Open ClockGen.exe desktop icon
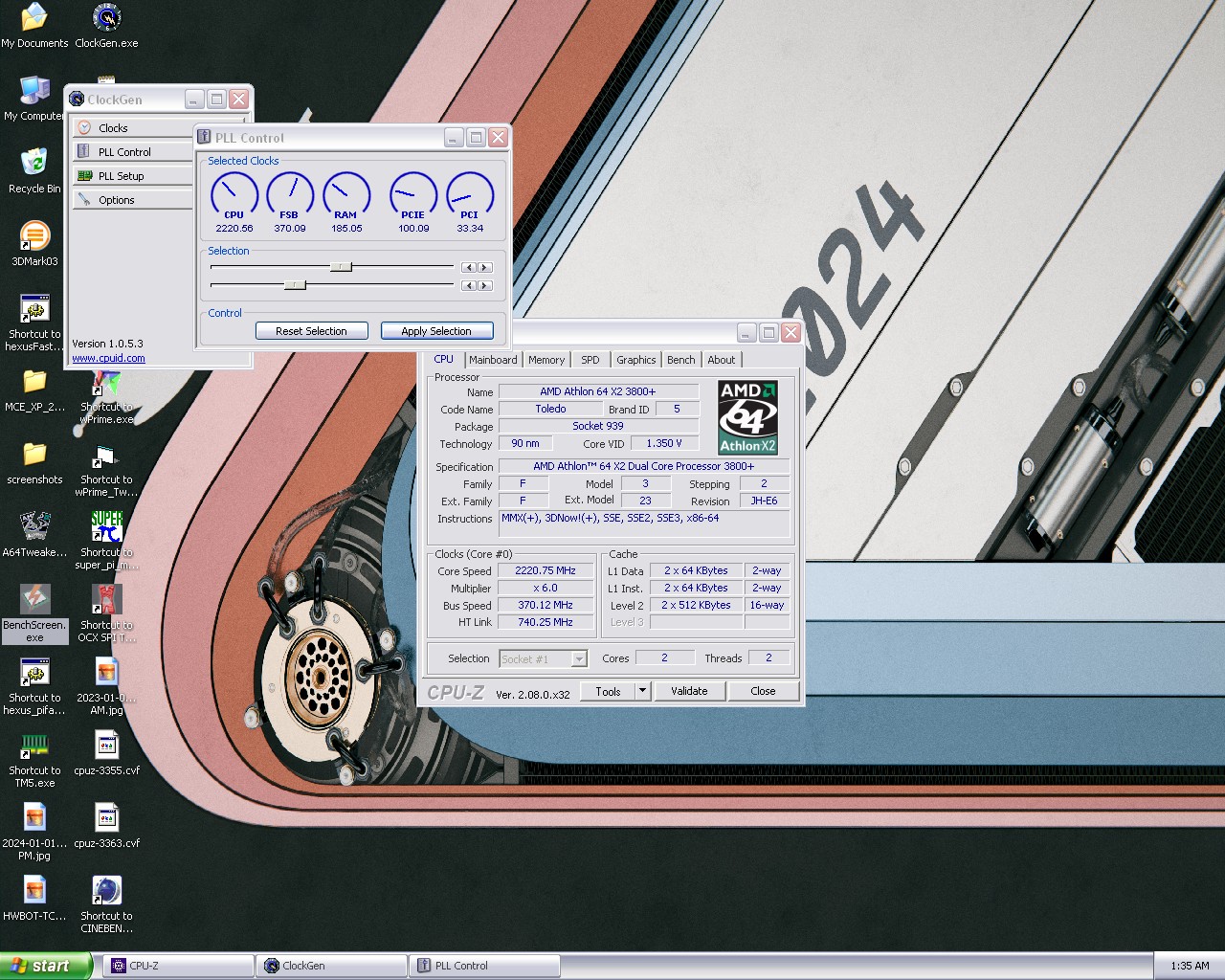 click(106, 25)
